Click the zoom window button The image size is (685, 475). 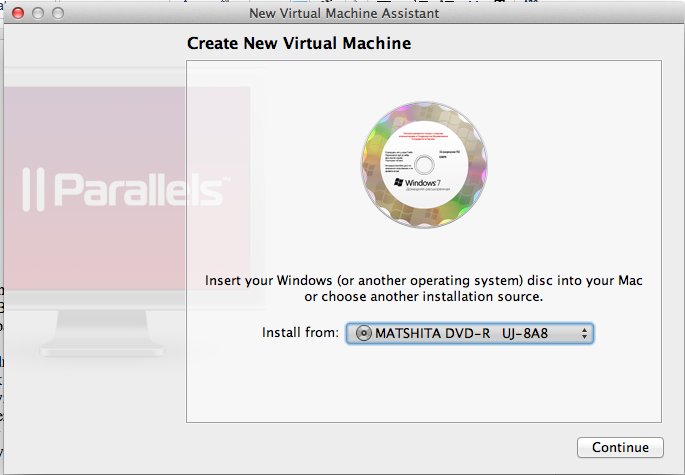[x=58, y=13]
